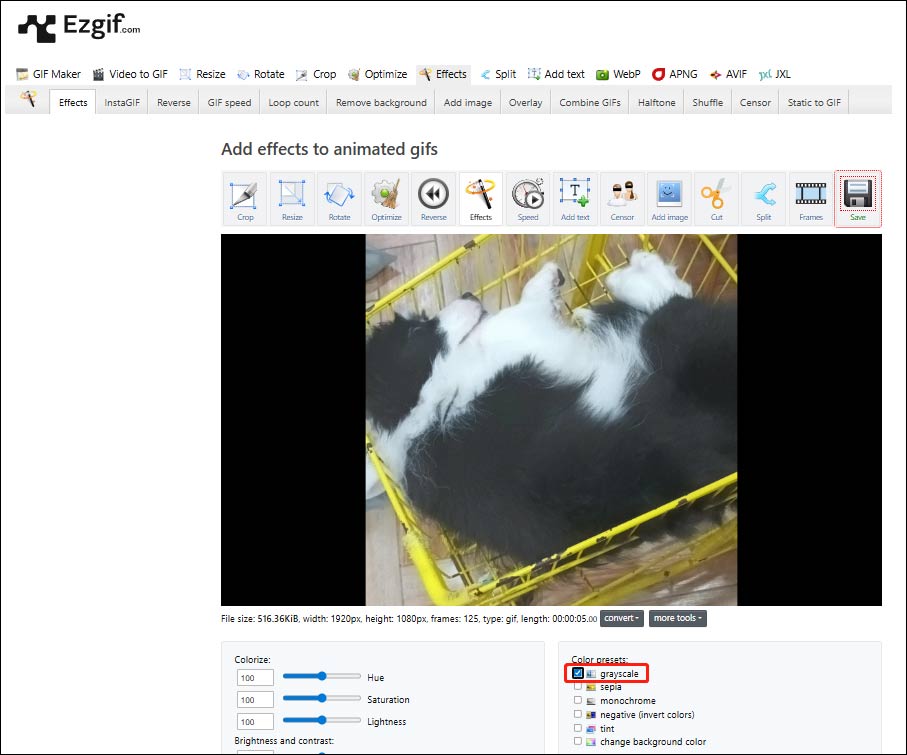This screenshot has height=755, width=907.
Task: Check negative (invert colors) preset
Action: point(577,714)
